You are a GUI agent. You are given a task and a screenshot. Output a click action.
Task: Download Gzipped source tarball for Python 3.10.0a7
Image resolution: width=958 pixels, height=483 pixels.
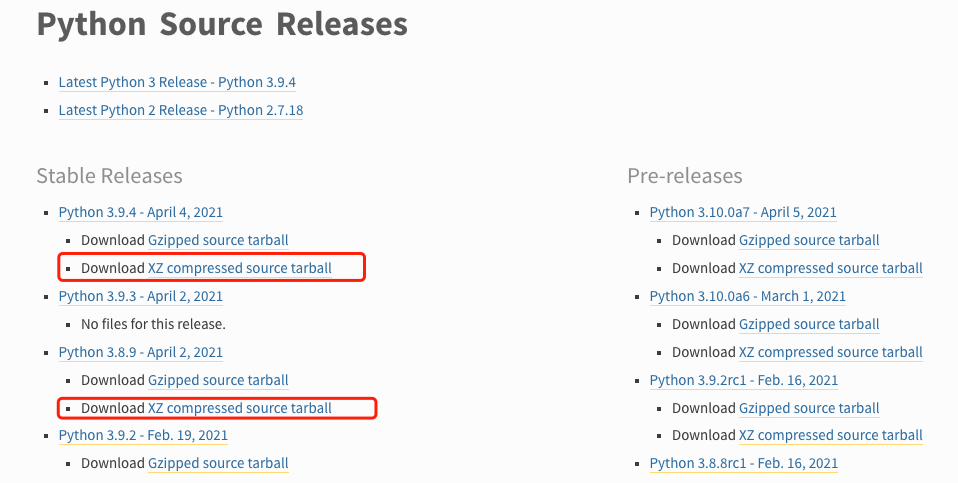point(809,240)
